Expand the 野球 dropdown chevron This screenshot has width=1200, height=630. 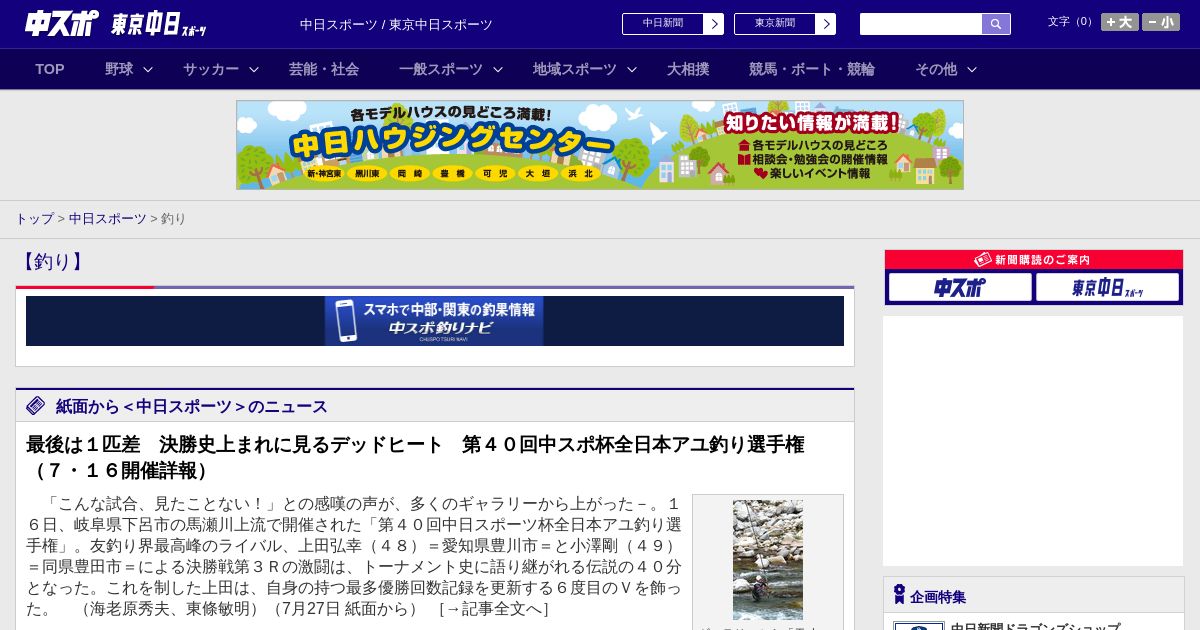148,69
